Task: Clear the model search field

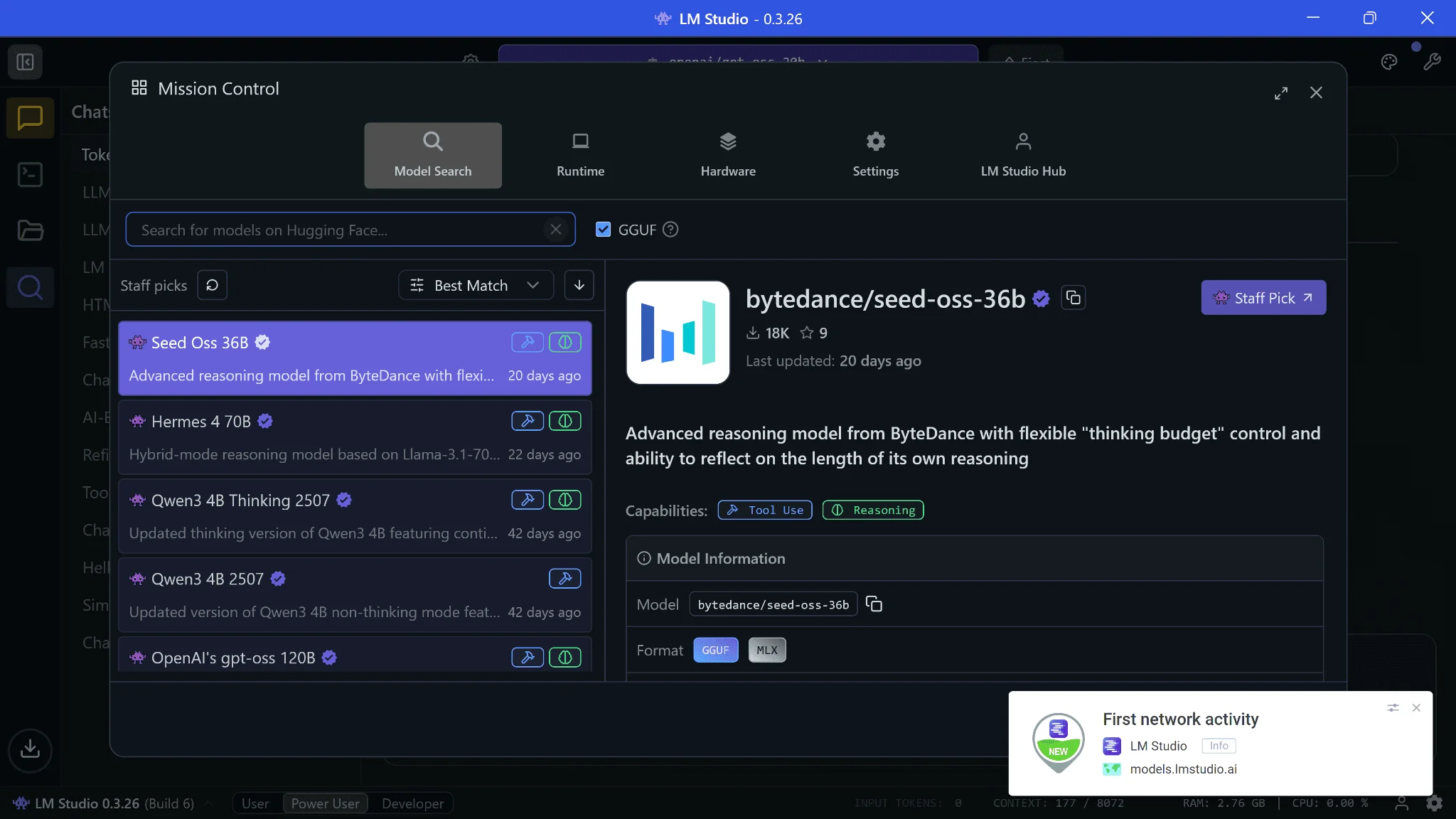Action: pyautogui.click(x=555, y=230)
